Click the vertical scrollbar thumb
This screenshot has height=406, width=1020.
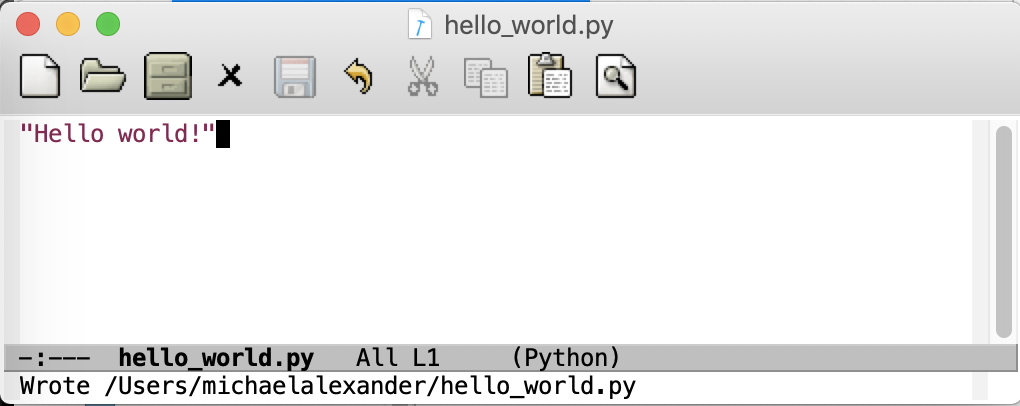(1004, 231)
